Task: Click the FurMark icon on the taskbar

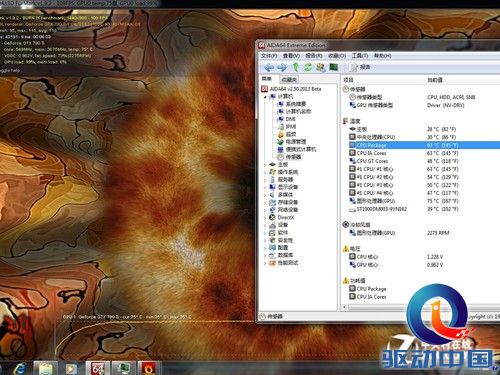Action: 148,368
